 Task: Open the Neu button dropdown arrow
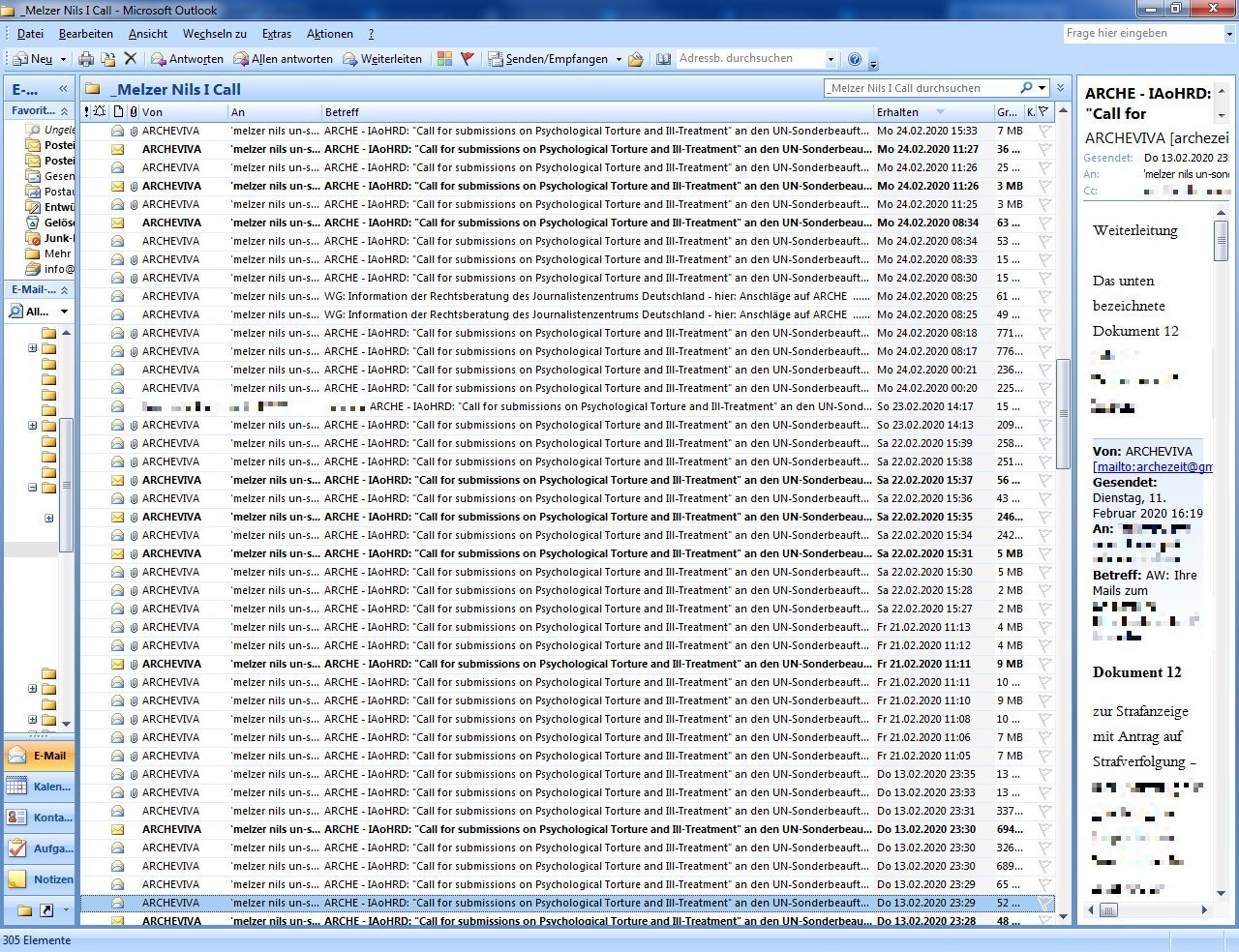coord(63,59)
